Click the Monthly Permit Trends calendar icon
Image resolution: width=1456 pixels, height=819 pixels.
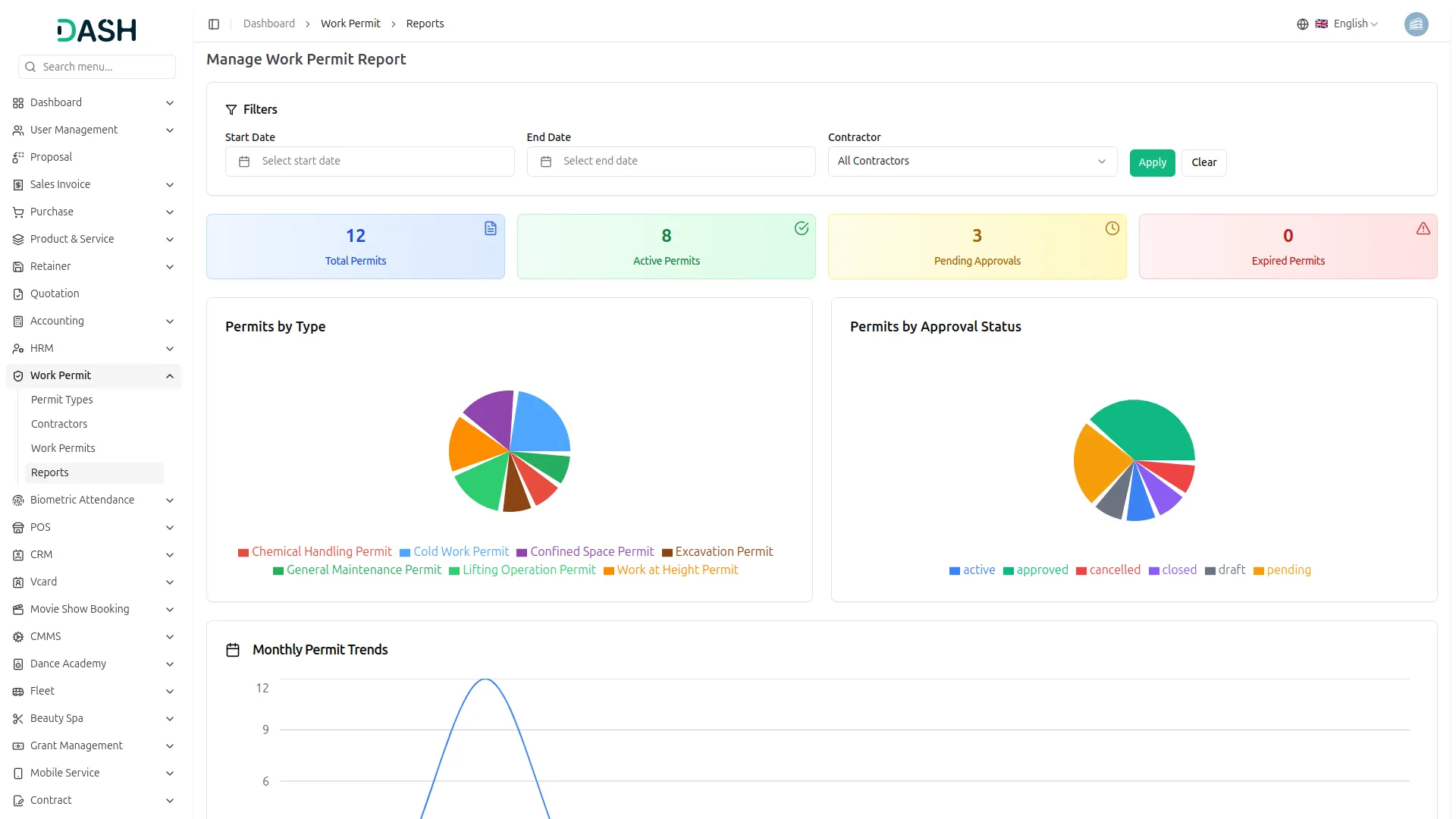pyautogui.click(x=233, y=650)
